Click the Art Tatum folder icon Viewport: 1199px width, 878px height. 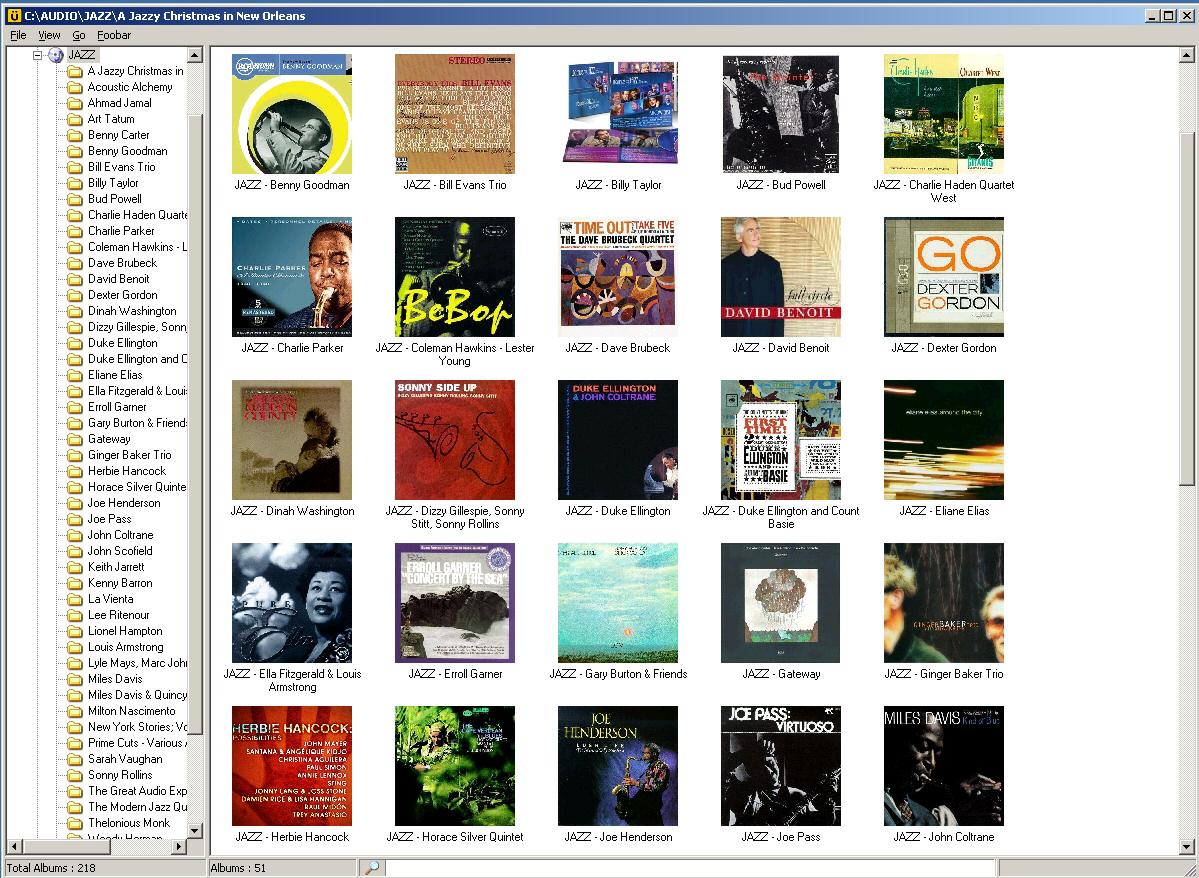pyautogui.click(x=74, y=119)
